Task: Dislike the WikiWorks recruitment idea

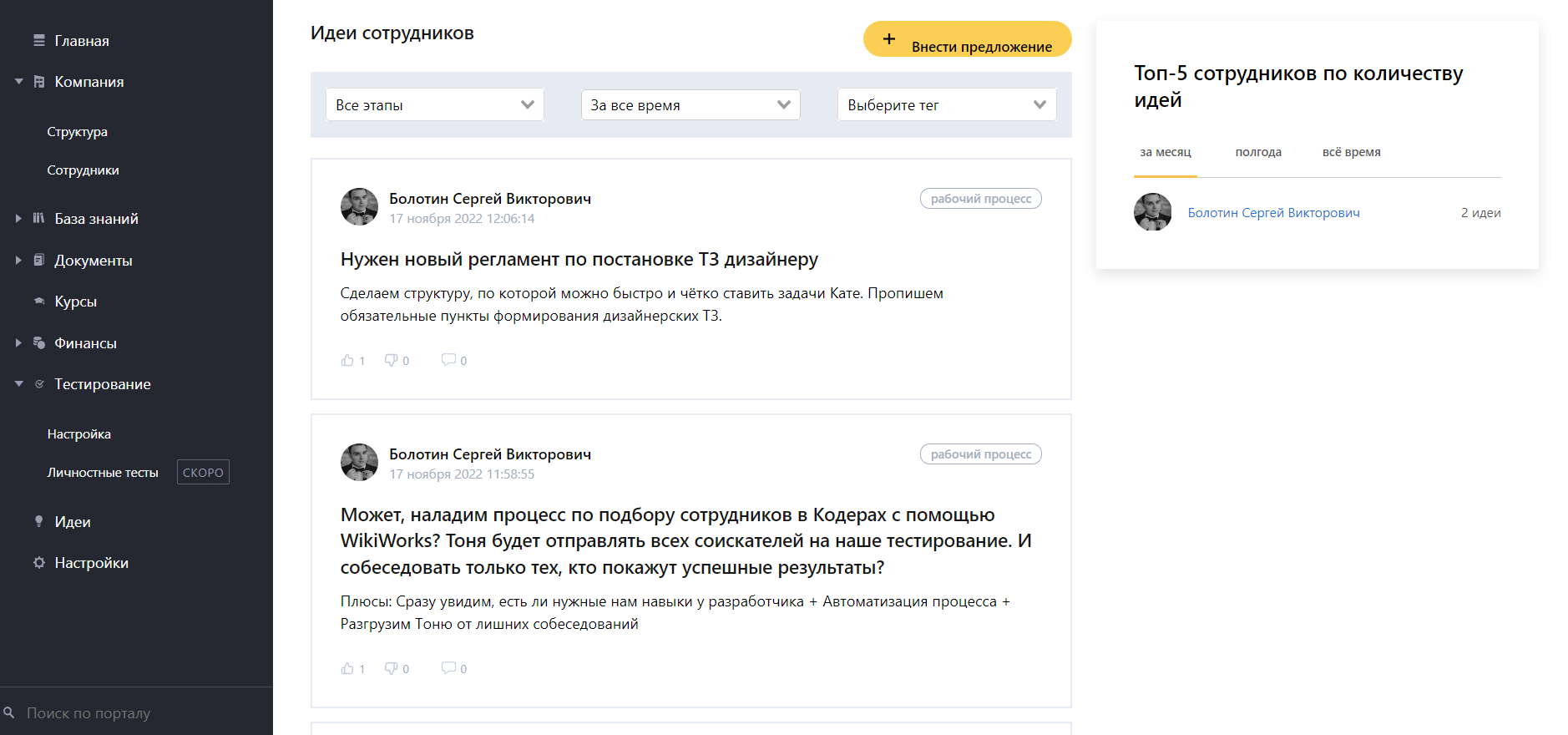Action: [391, 668]
